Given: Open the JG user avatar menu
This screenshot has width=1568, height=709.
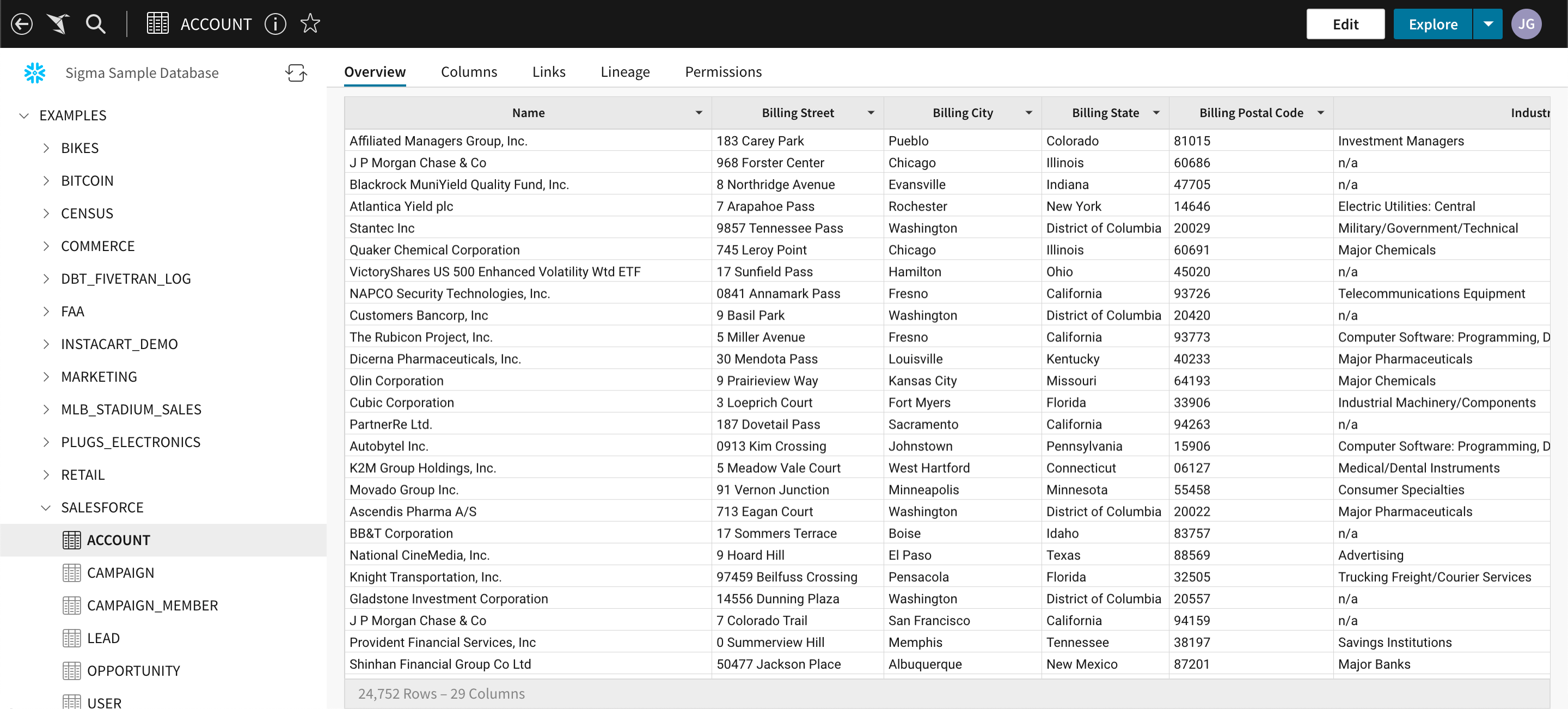Looking at the screenshot, I should pyautogui.click(x=1526, y=25).
